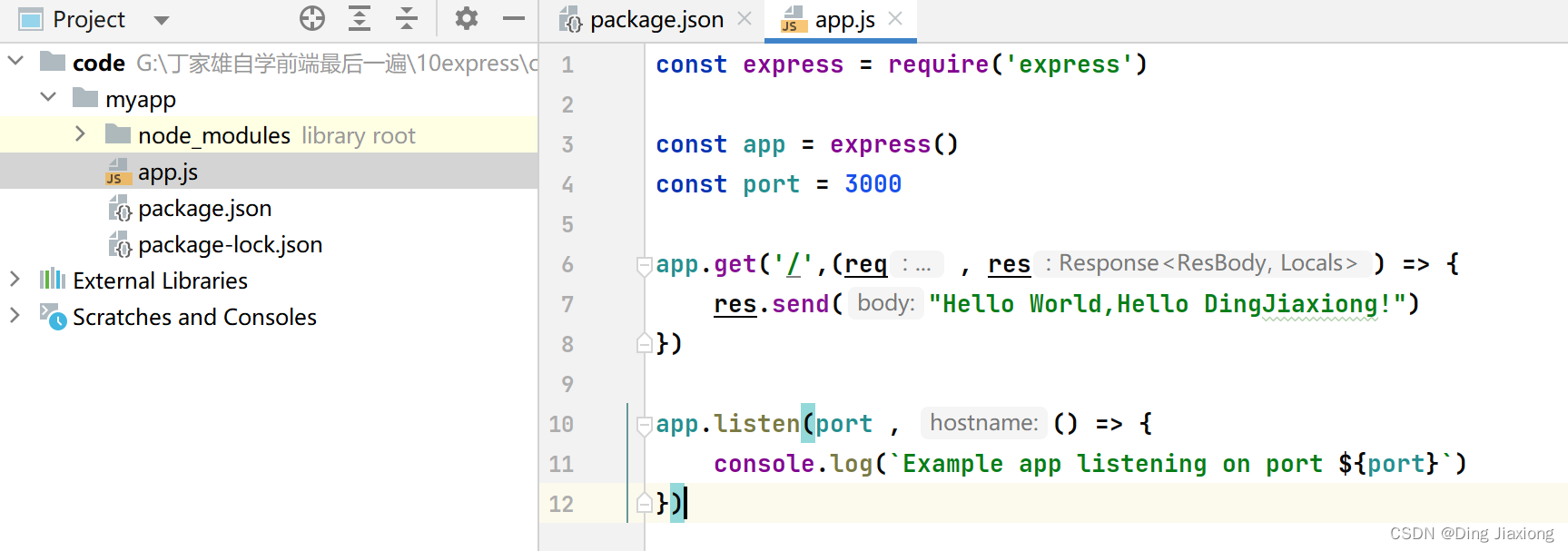Click the Collapse All icon
The height and width of the screenshot is (551, 1568).
[x=407, y=18]
